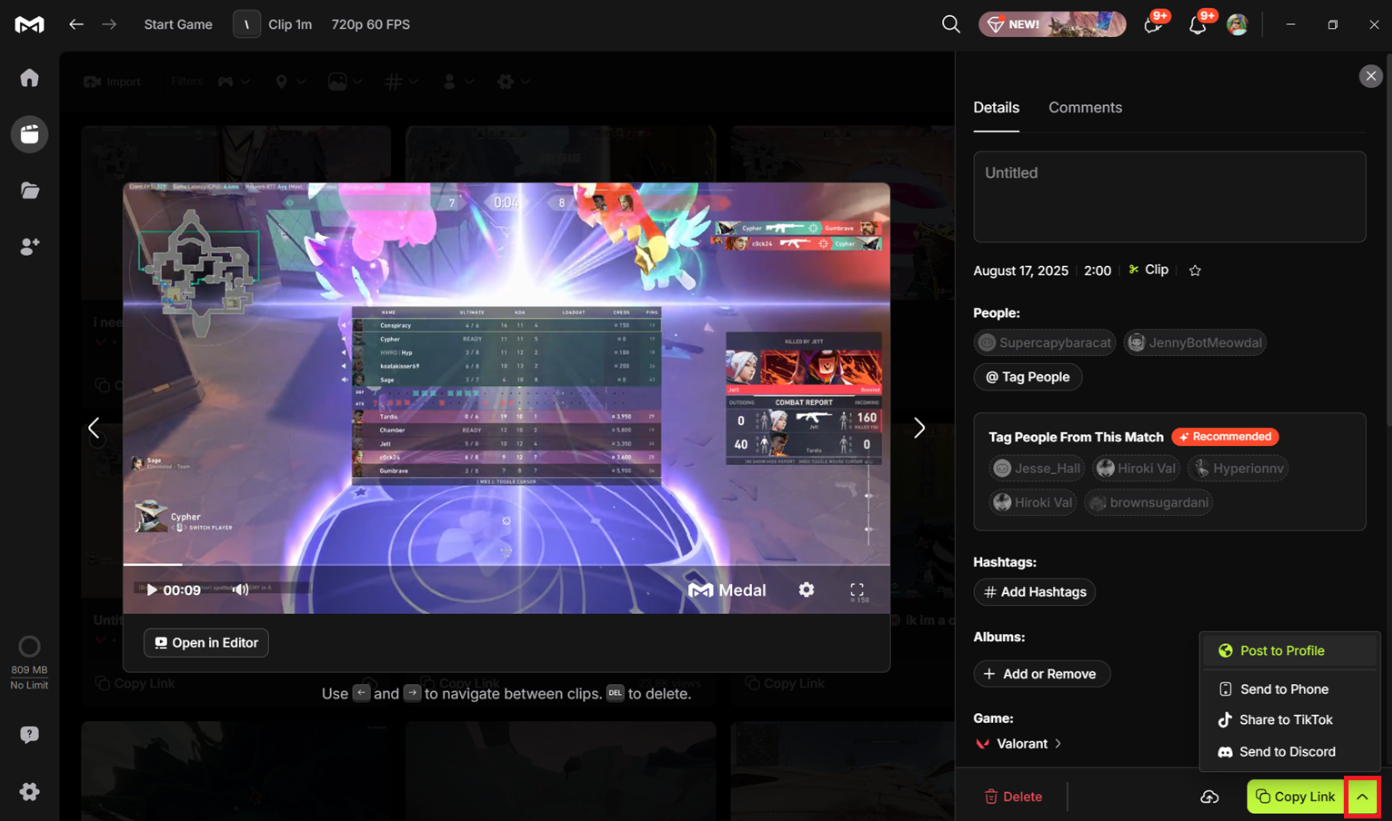1392x821 pixels.
Task: Expand the Valorant game chevron
Action: coord(1058,744)
